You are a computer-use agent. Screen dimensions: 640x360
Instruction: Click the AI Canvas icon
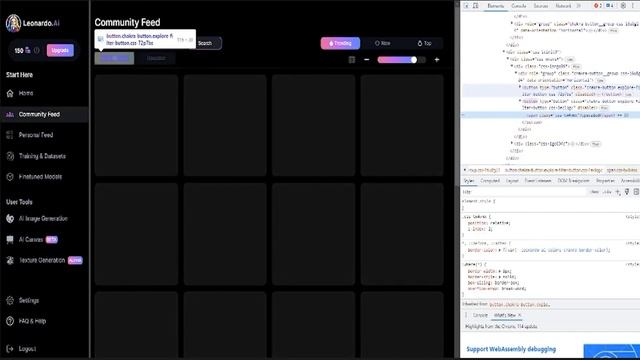(10, 240)
